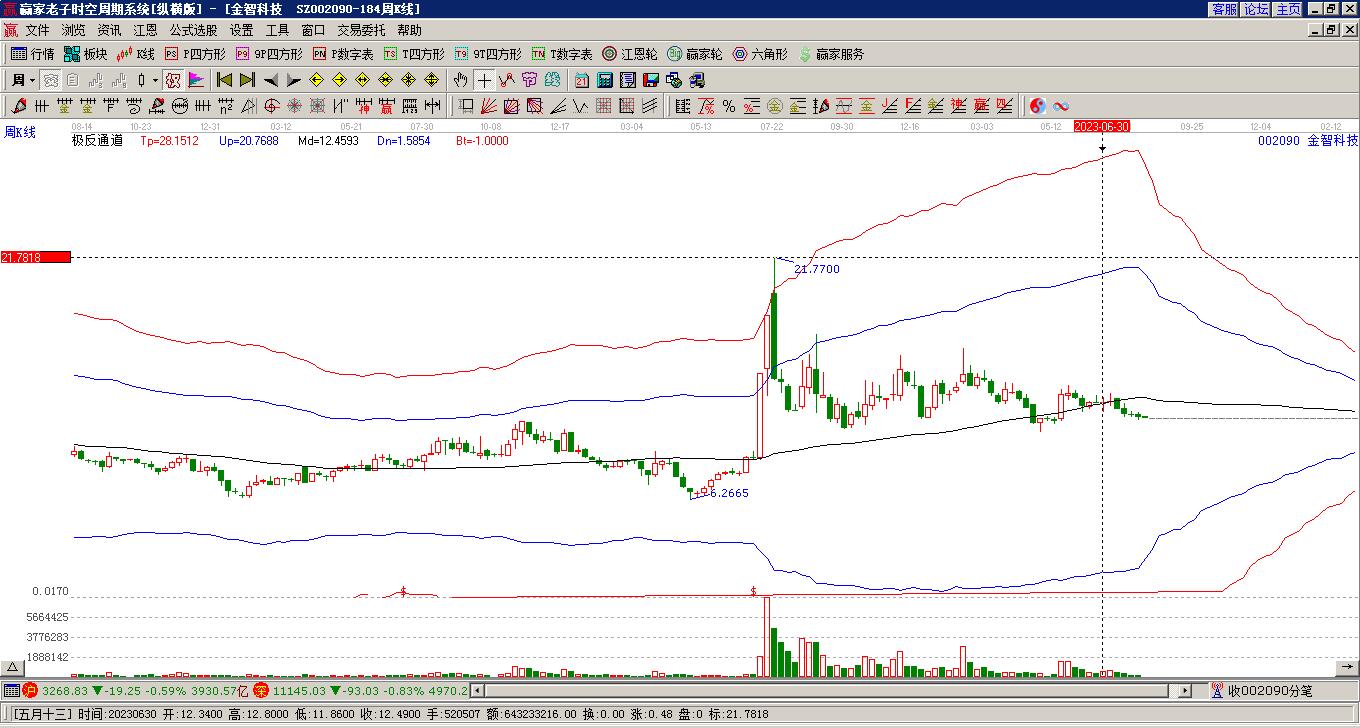Click the 沪 Shanghai index badge
1360x728 pixels.
(29, 690)
